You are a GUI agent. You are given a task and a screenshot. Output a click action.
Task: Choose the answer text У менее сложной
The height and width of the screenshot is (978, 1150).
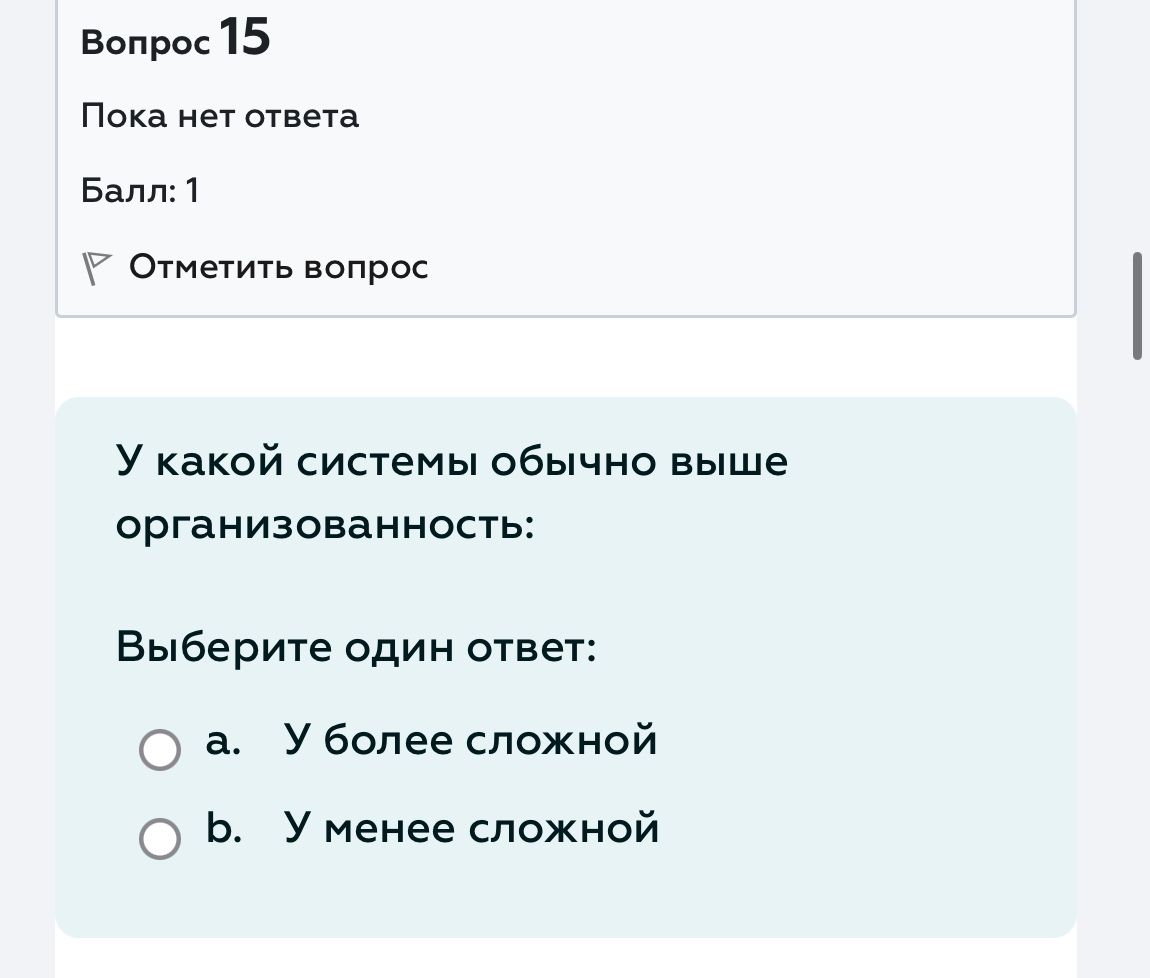472,828
